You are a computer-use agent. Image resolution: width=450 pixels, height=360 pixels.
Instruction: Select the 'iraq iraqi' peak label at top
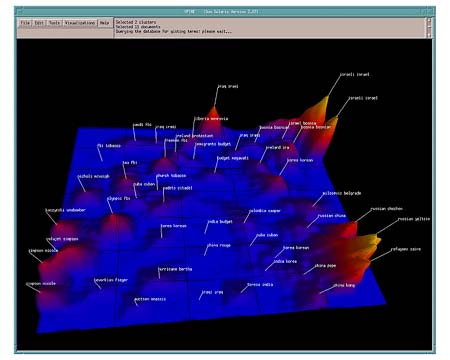(x=228, y=86)
